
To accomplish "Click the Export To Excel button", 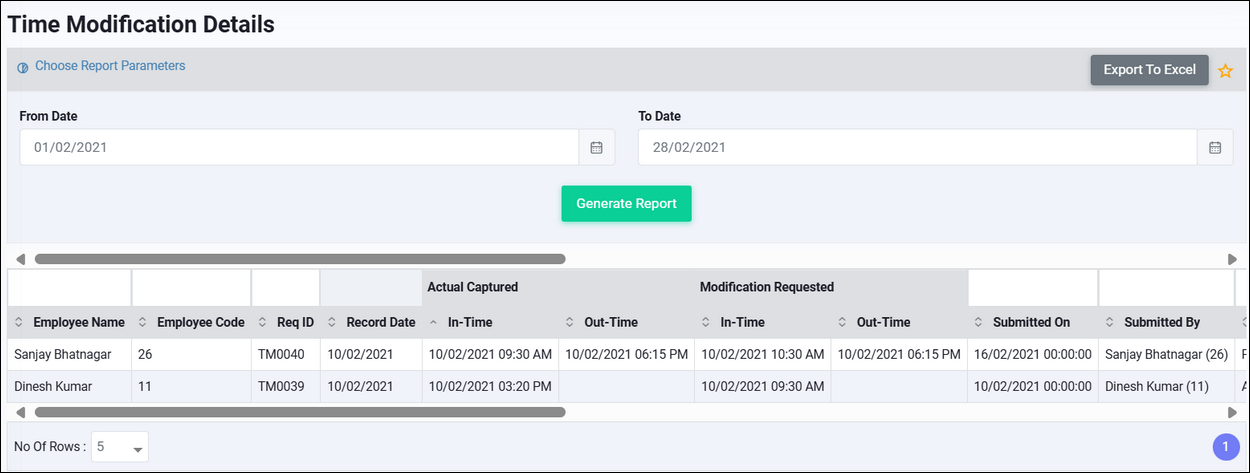I will [x=1149, y=70].
